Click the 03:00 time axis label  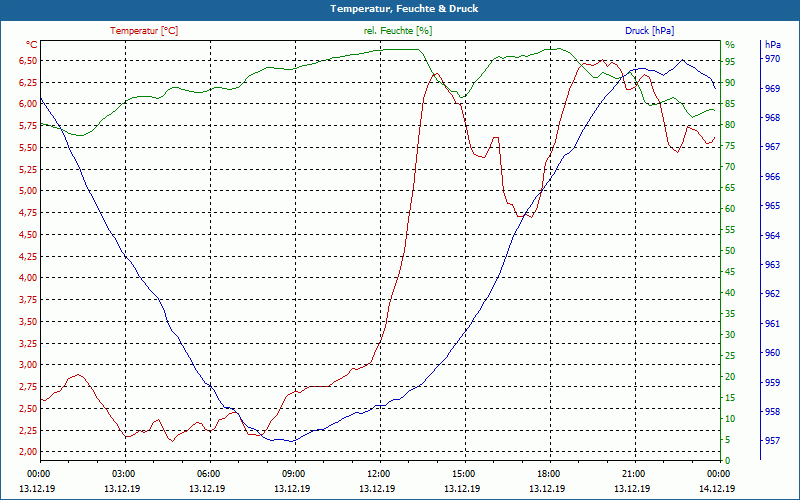(x=122, y=473)
